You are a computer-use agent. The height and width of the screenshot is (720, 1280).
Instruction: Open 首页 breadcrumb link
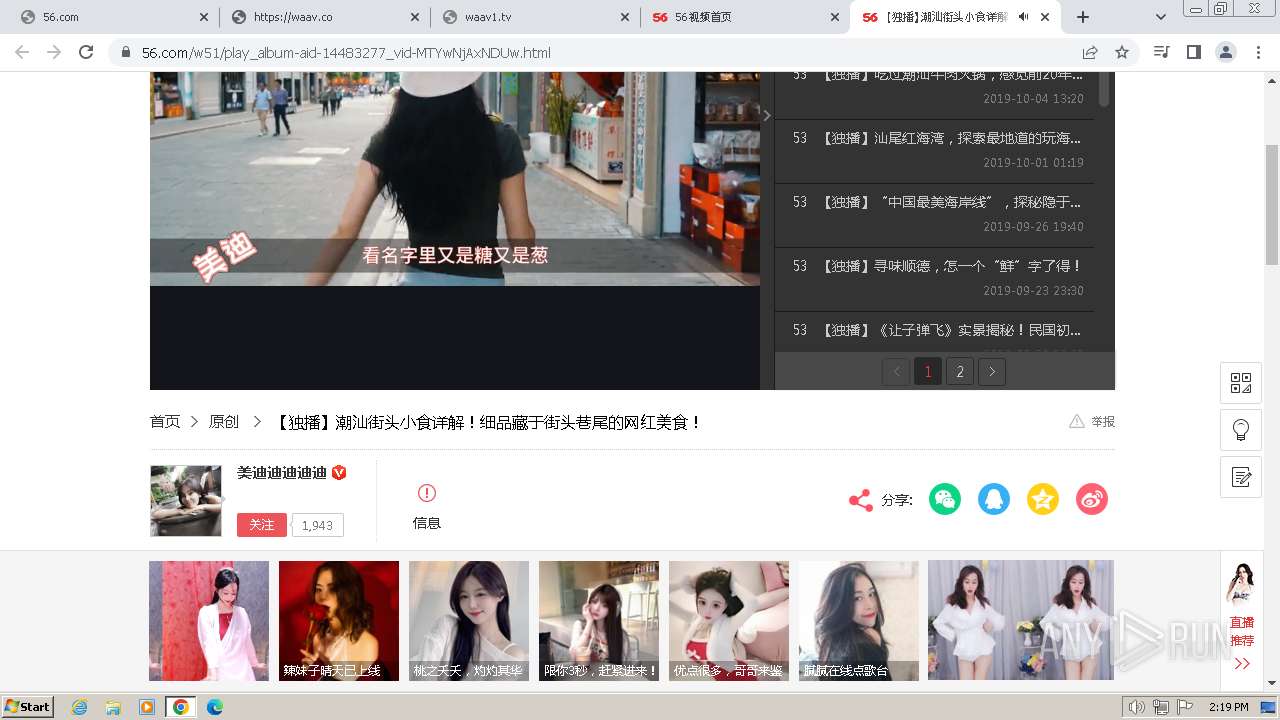click(165, 422)
